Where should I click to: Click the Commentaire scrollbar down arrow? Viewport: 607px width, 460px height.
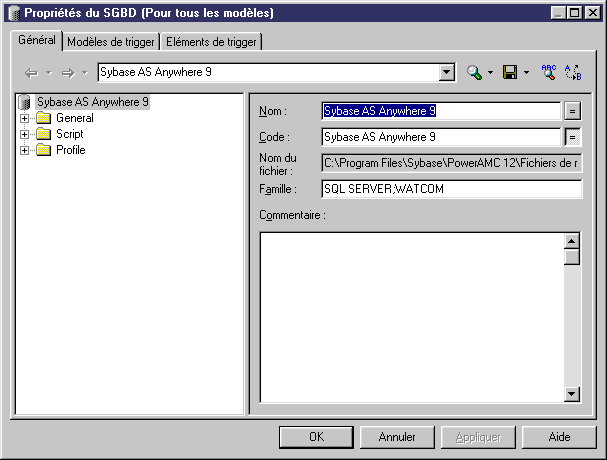tap(572, 394)
